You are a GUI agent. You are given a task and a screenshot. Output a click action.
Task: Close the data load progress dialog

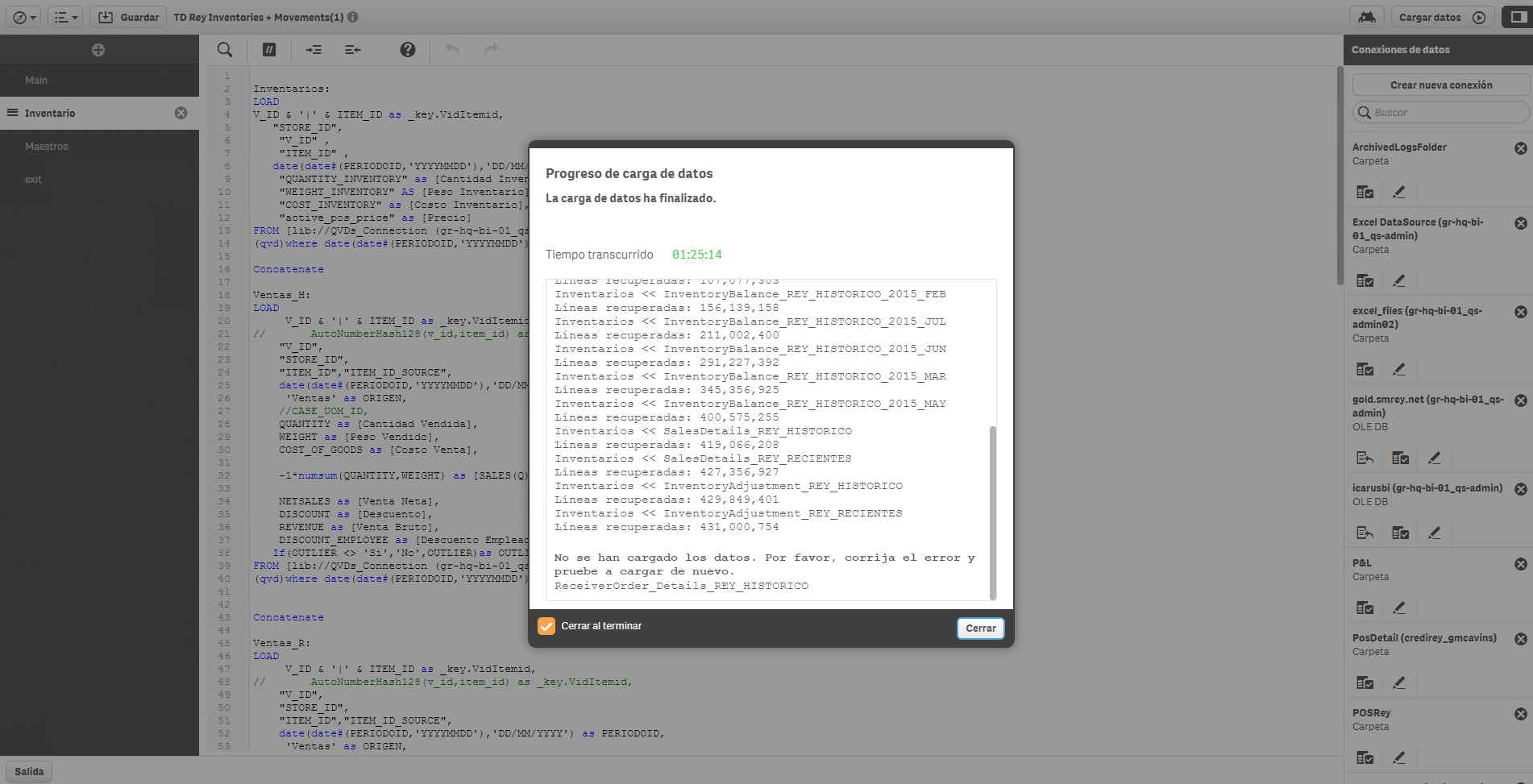point(980,628)
